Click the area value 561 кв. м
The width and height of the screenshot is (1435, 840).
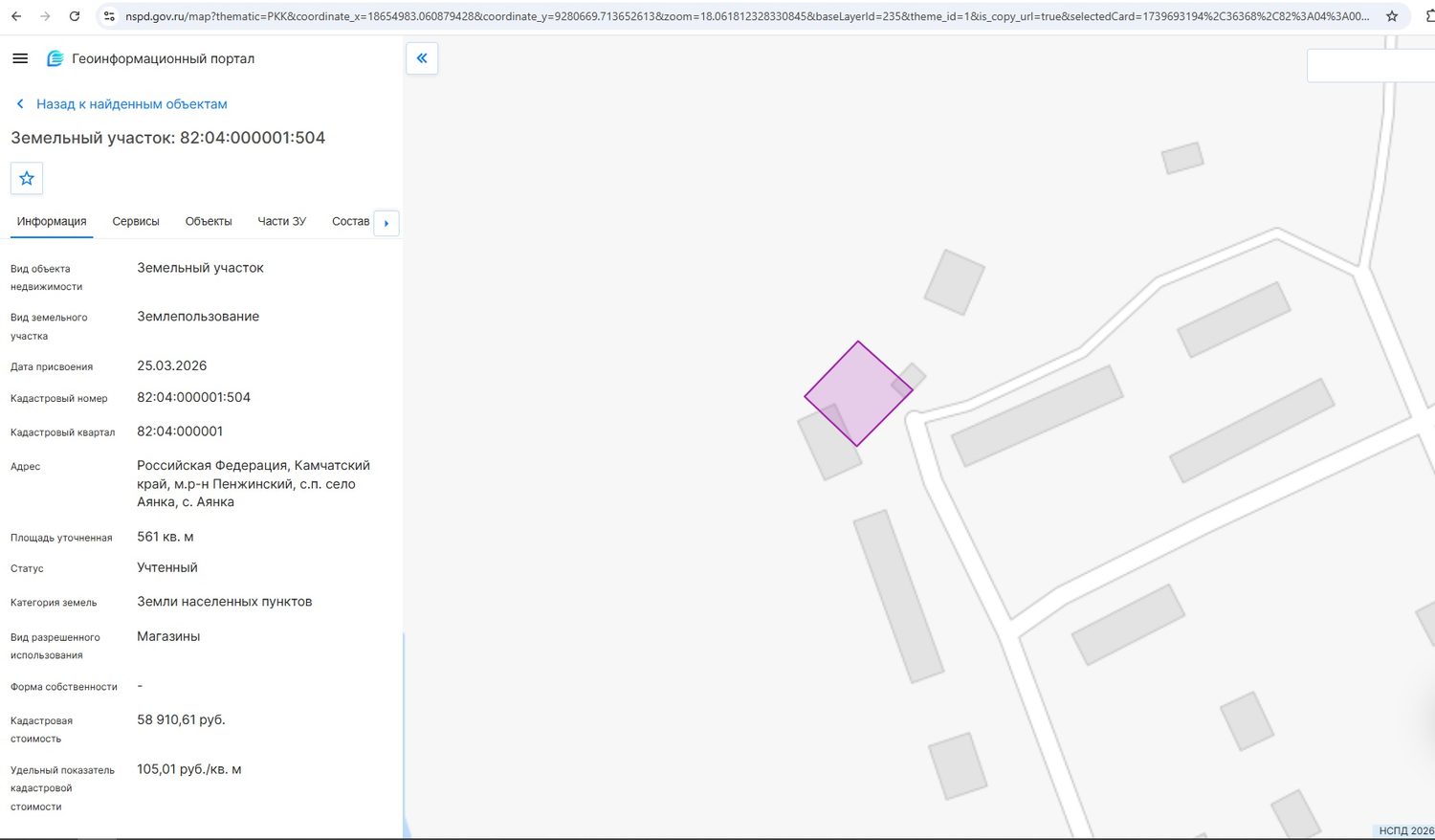pos(166,537)
